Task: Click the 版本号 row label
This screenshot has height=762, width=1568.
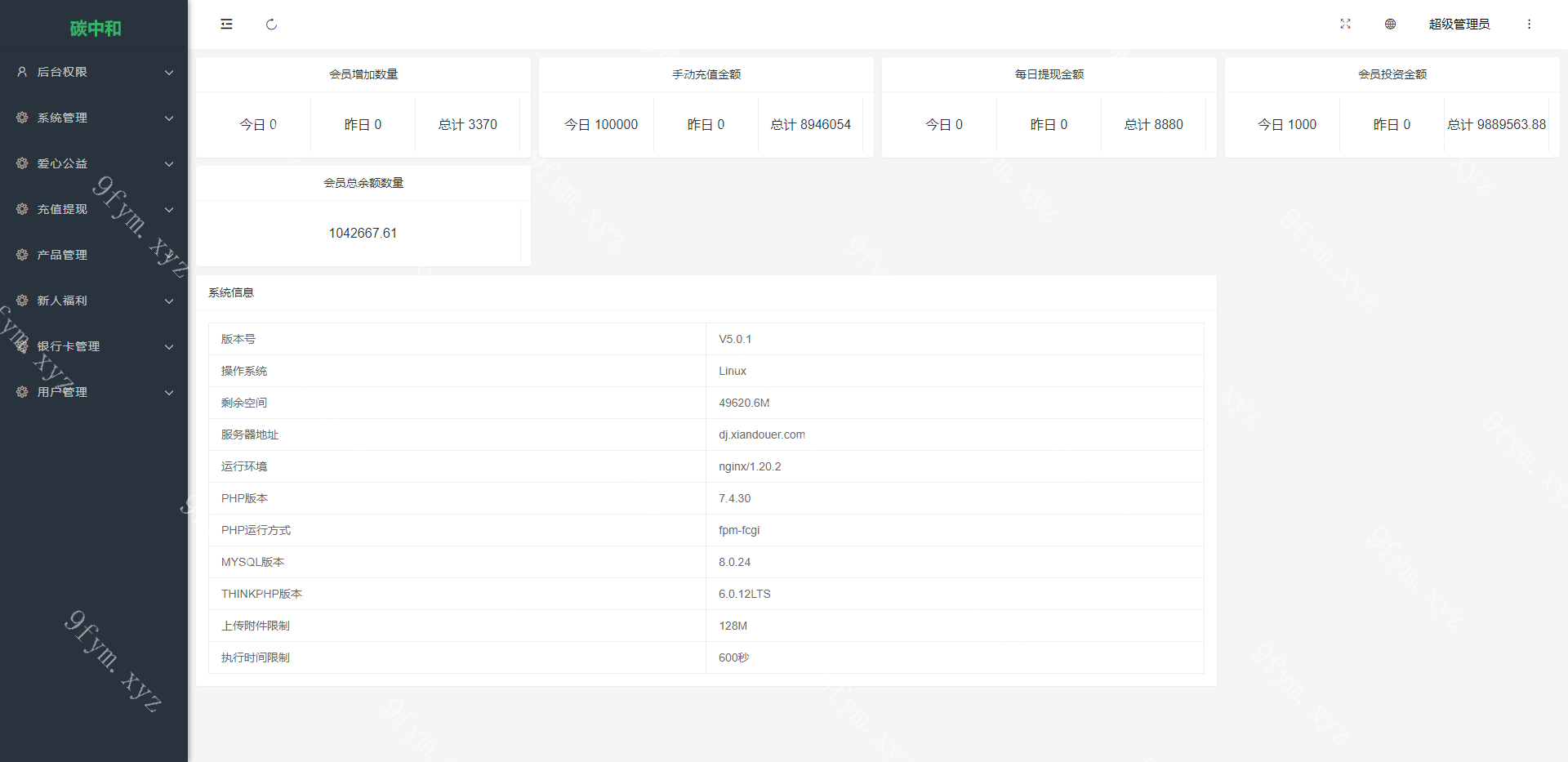Action: point(238,339)
